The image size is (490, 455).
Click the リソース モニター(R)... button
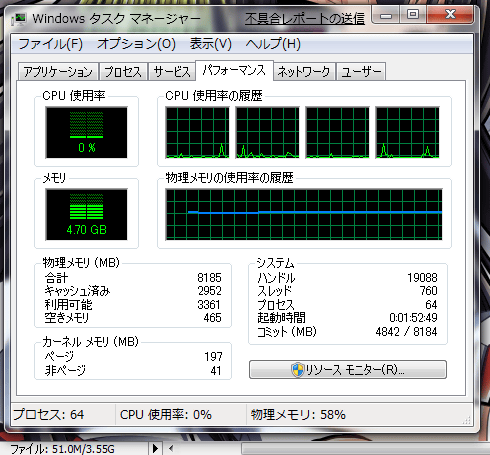coord(348,369)
